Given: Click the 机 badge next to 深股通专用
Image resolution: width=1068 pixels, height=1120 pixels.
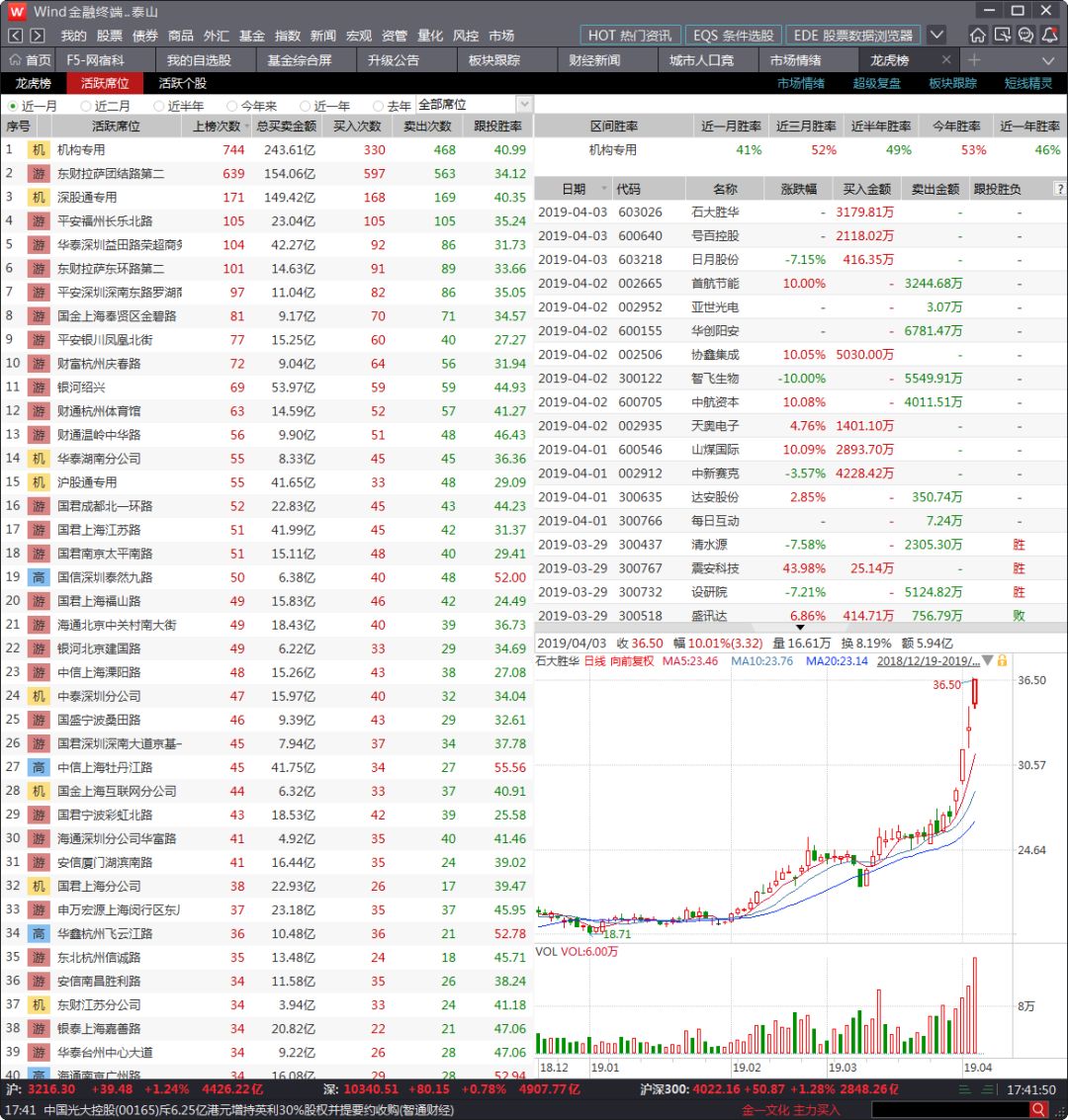Looking at the screenshot, I should [x=39, y=197].
